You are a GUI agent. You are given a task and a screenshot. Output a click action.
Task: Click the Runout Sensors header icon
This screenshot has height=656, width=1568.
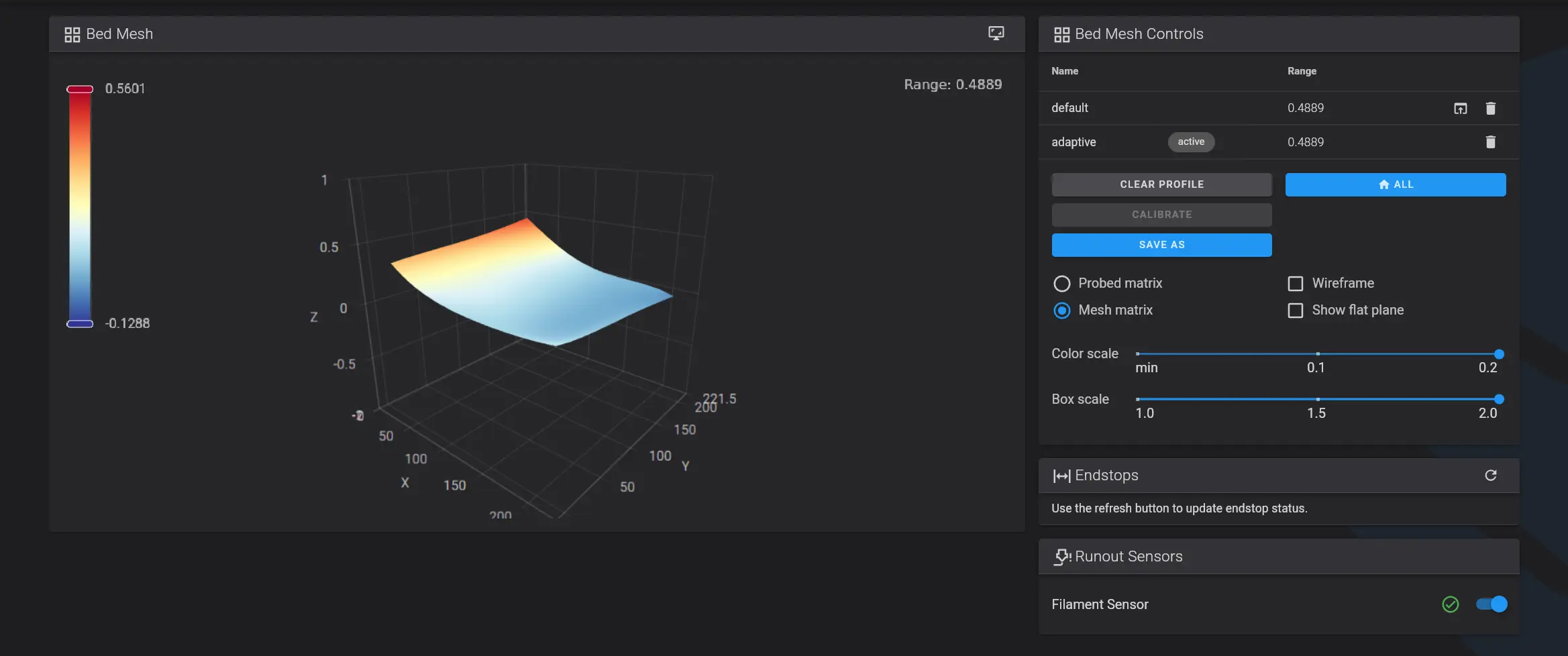pyautogui.click(x=1061, y=557)
